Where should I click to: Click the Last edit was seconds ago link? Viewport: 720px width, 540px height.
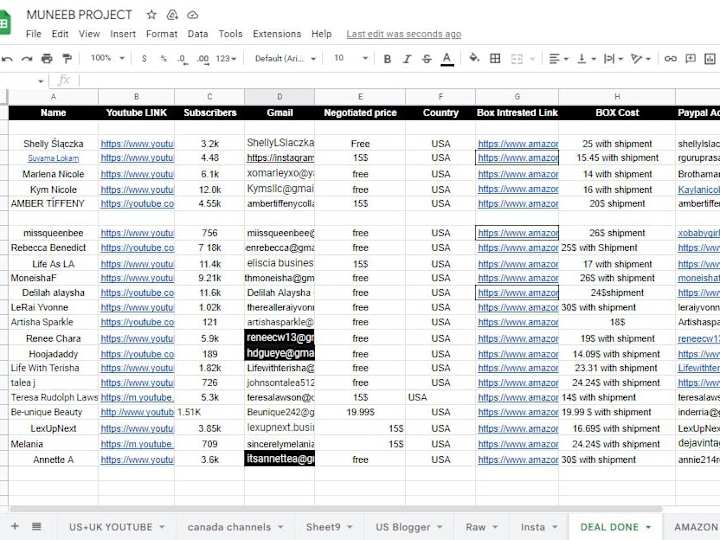click(404, 34)
